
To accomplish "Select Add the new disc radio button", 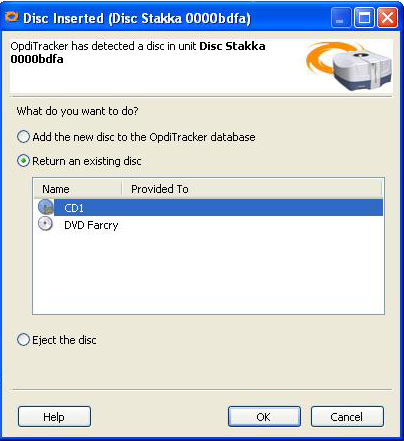I will click(23, 137).
